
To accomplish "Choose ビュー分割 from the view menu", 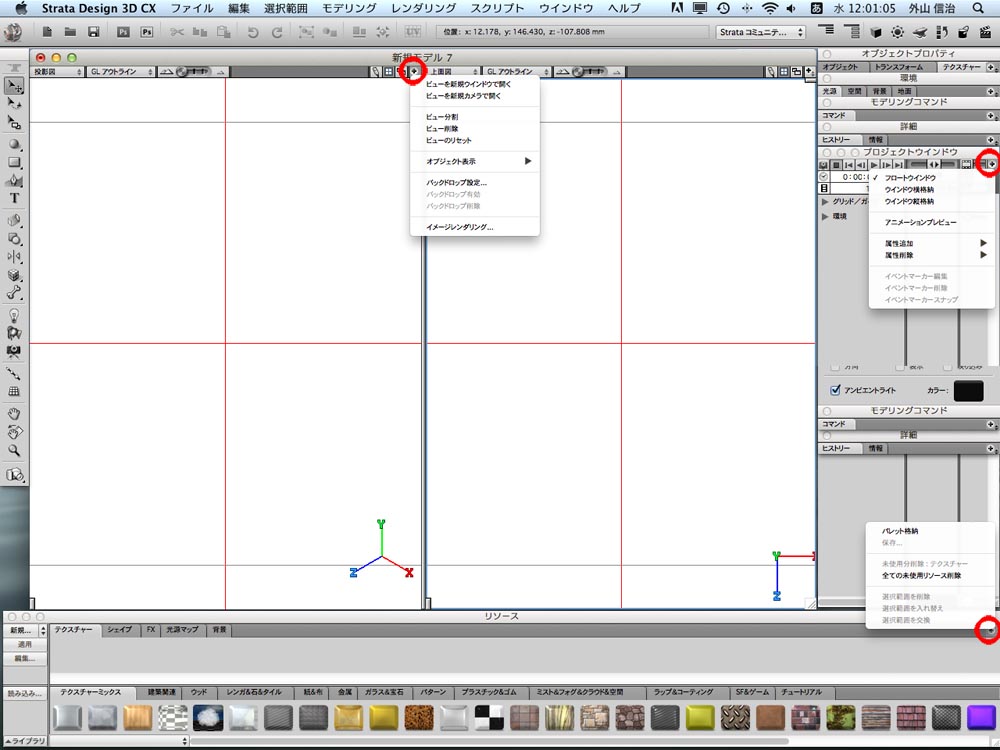I will click(x=475, y=117).
